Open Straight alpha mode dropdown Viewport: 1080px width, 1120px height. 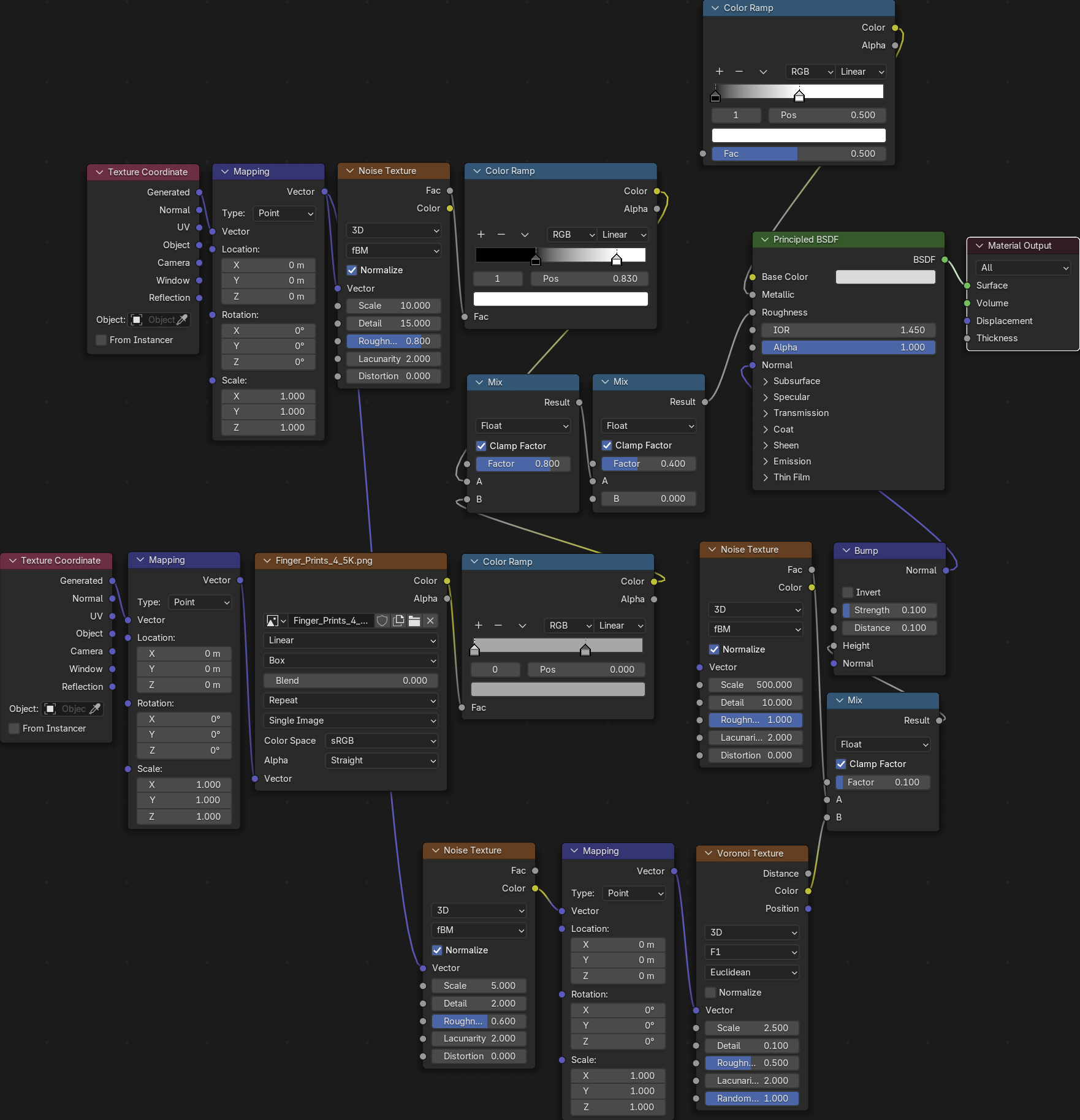pyautogui.click(x=382, y=760)
